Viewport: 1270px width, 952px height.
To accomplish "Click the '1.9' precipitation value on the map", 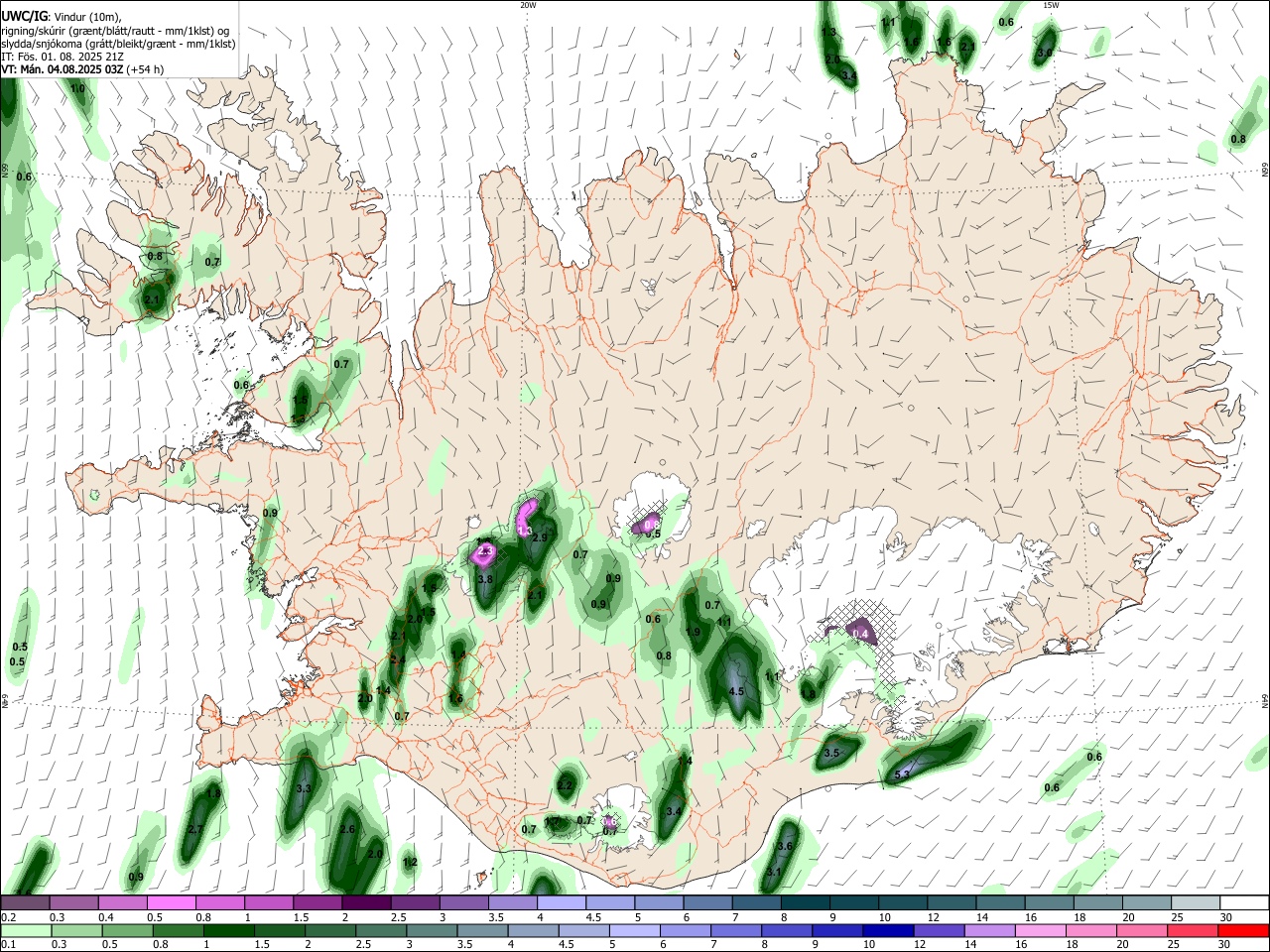I will pos(694,632).
